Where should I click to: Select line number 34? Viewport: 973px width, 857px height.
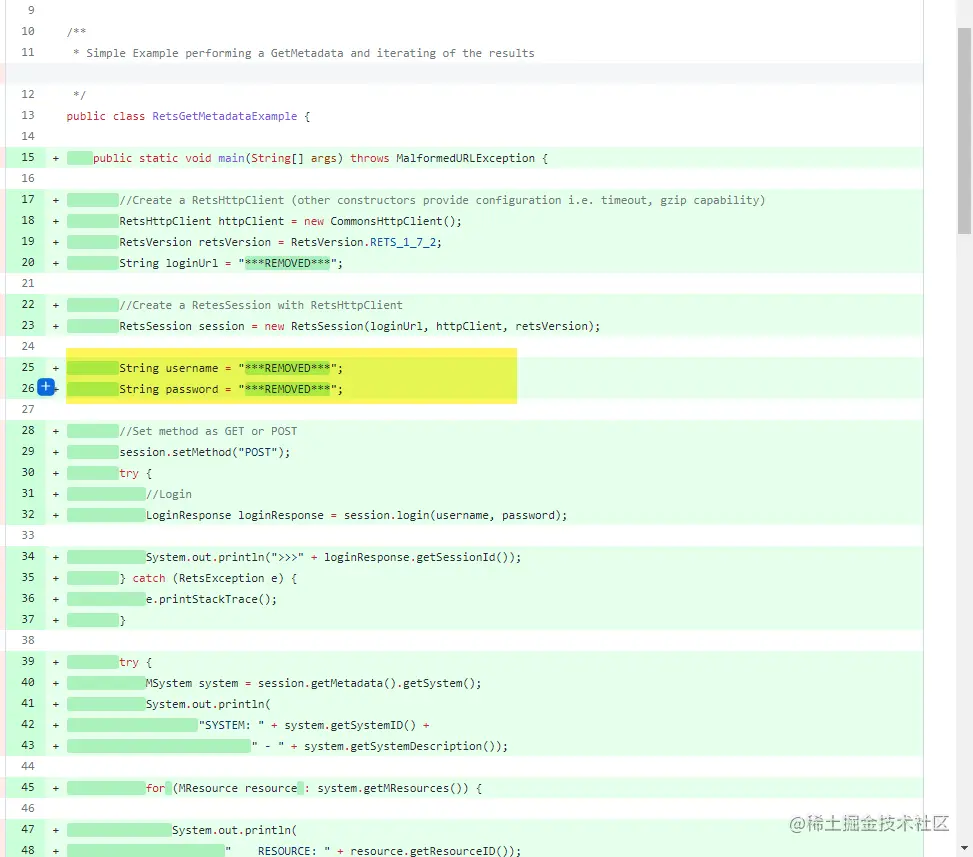tap(28, 557)
